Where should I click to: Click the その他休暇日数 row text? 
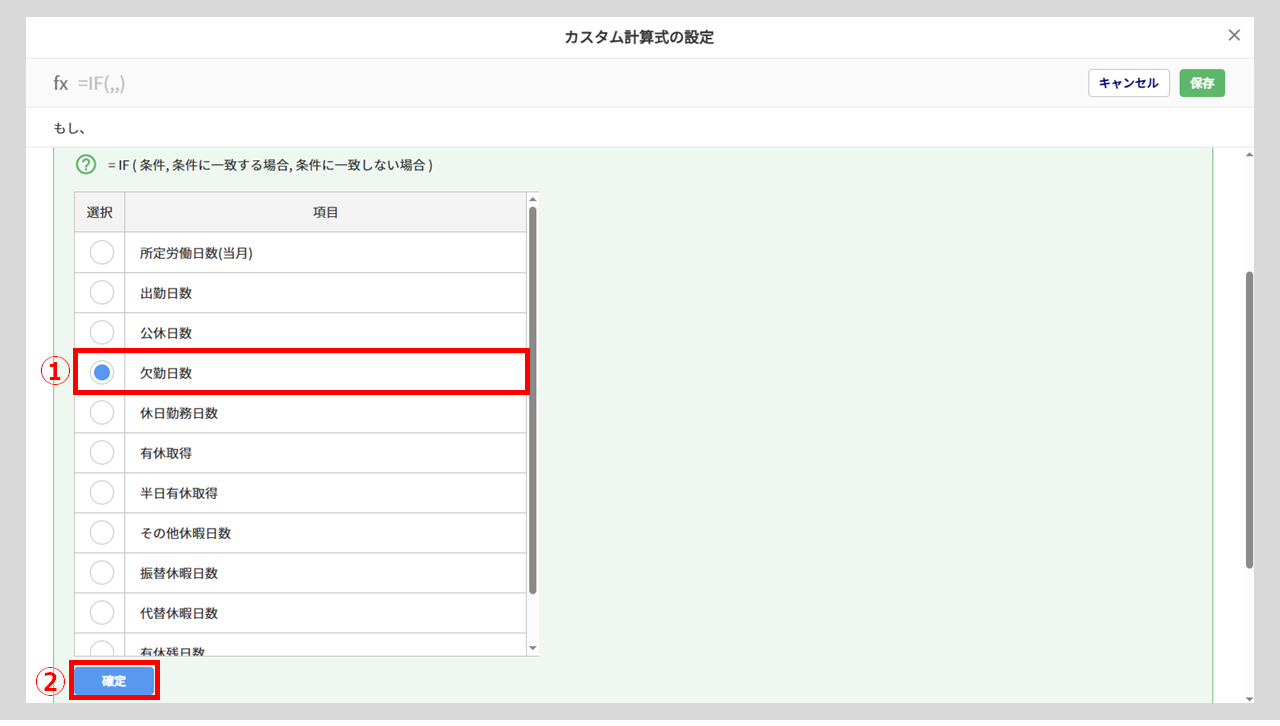186,533
